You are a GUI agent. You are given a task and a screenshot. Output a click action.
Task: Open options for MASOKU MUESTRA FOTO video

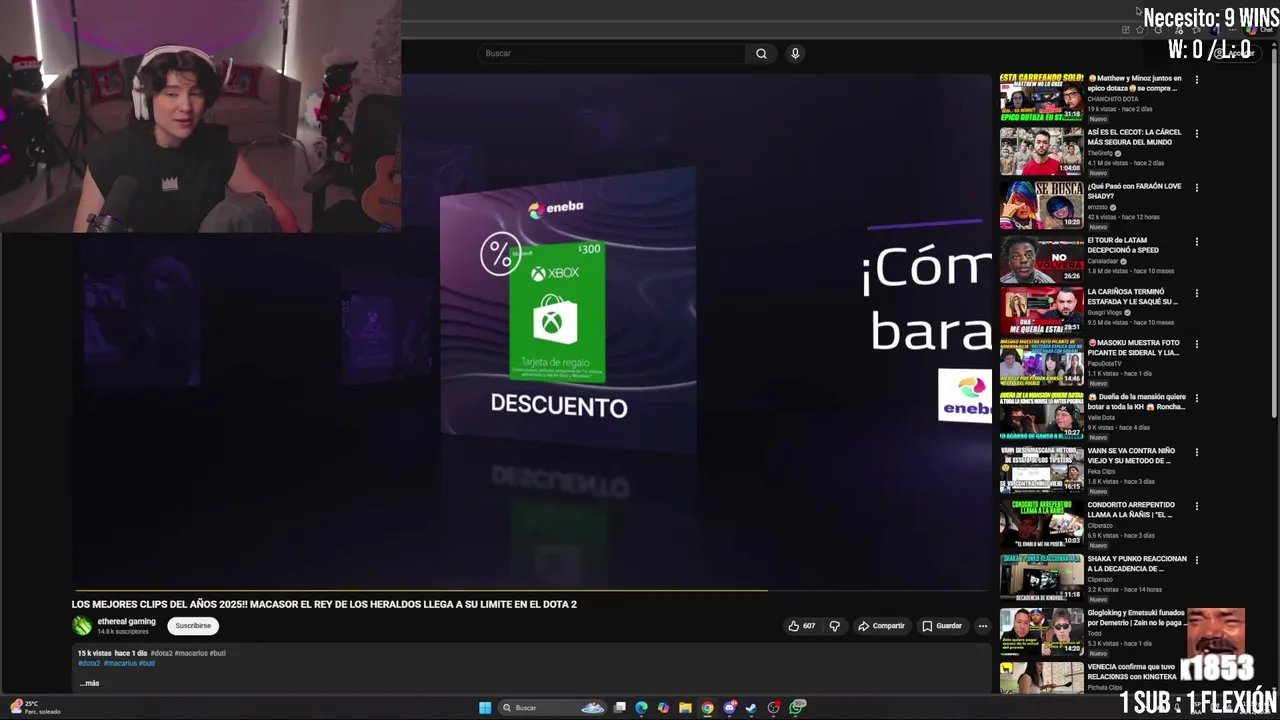[x=1196, y=345]
